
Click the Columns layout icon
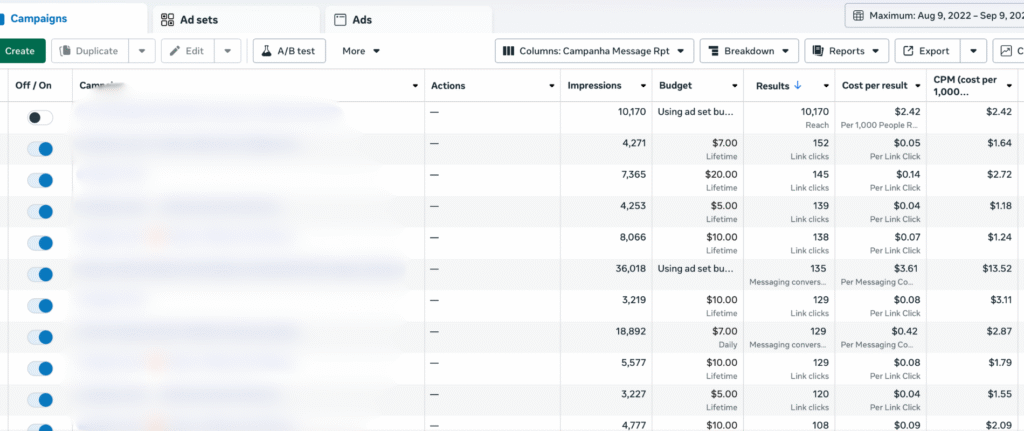coord(509,51)
